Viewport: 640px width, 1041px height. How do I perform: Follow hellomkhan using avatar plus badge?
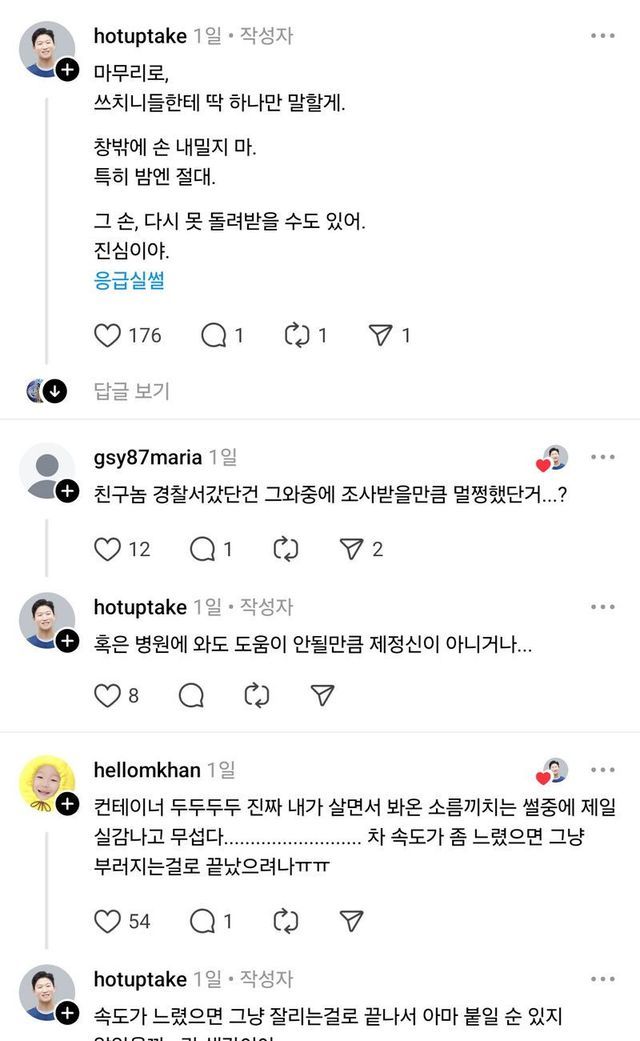[67, 804]
